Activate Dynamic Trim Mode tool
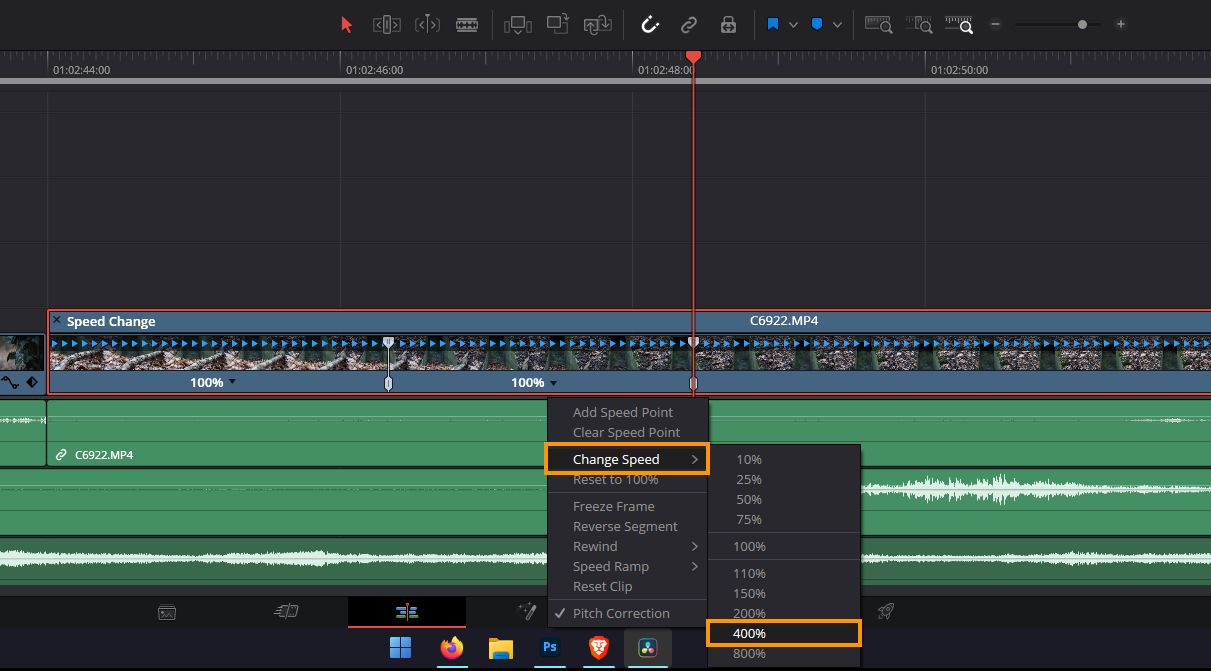1211x671 pixels. pyautogui.click(x=427, y=24)
